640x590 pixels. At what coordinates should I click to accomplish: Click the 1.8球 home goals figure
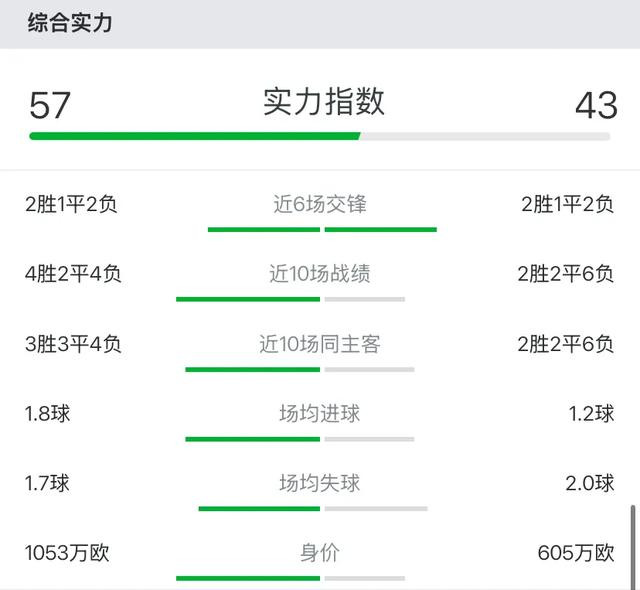click(x=47, y=413)
